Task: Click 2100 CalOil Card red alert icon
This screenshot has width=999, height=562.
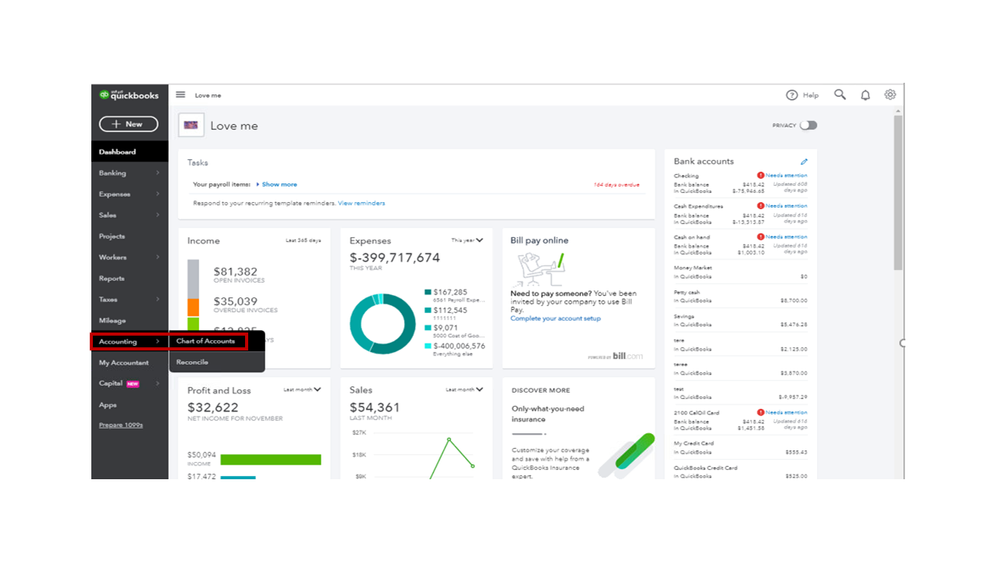Action: coord(760,412)
